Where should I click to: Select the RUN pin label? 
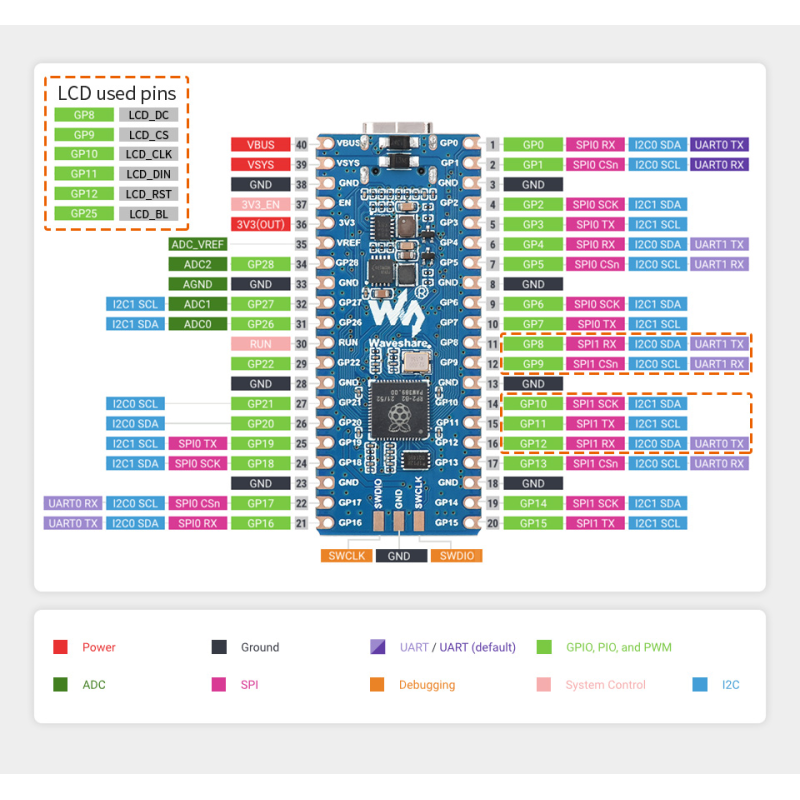click(x=260, y=343)
